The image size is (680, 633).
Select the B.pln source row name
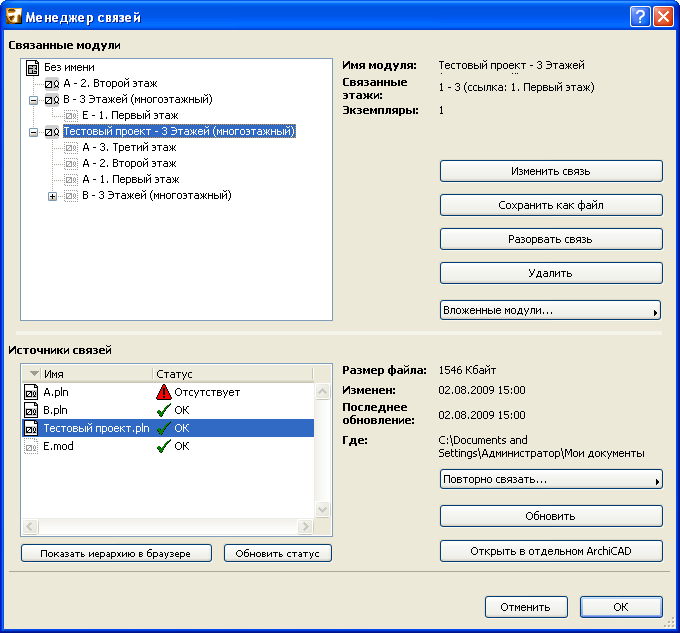[x=56, y=410]
